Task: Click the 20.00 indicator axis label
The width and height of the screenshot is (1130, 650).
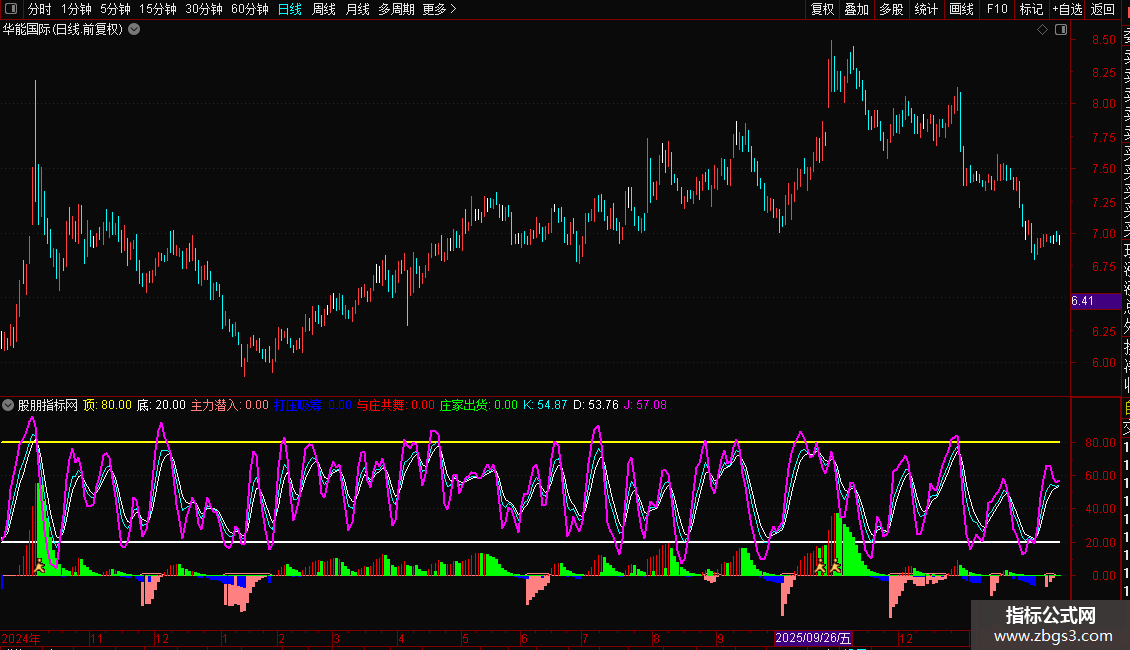Action: (x=1101, y=542)
